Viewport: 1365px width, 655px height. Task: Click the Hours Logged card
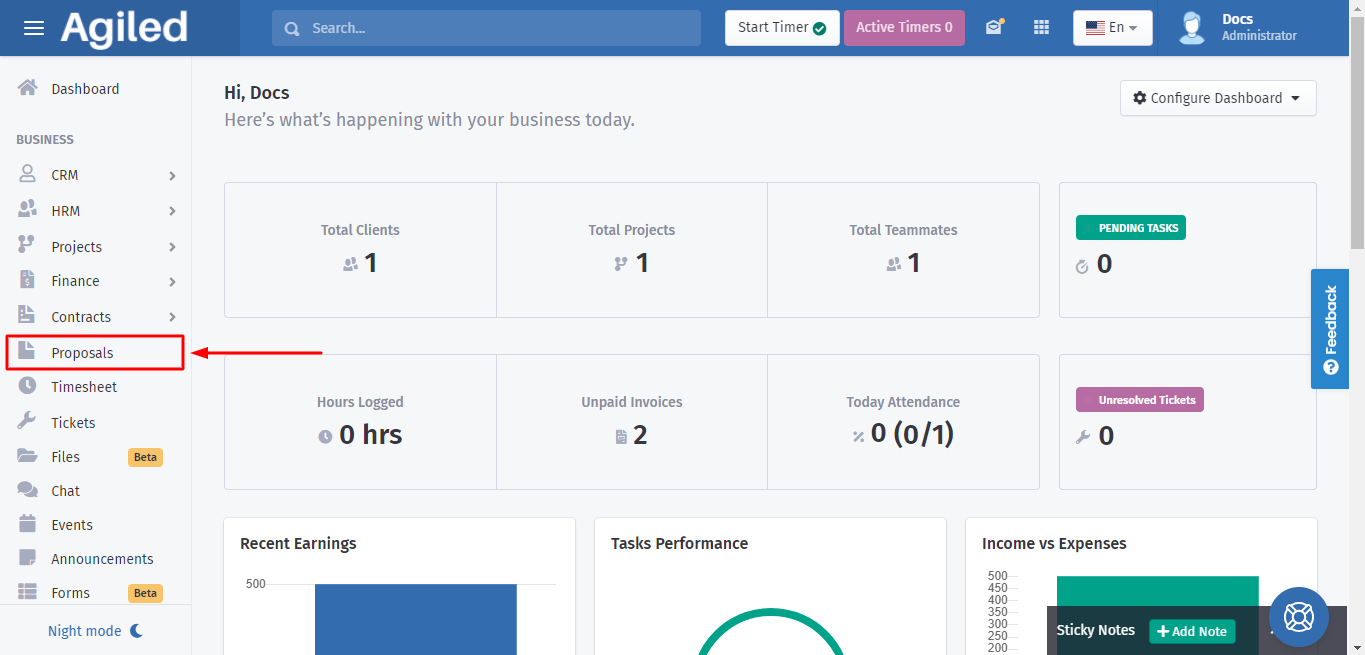[360, 422]
